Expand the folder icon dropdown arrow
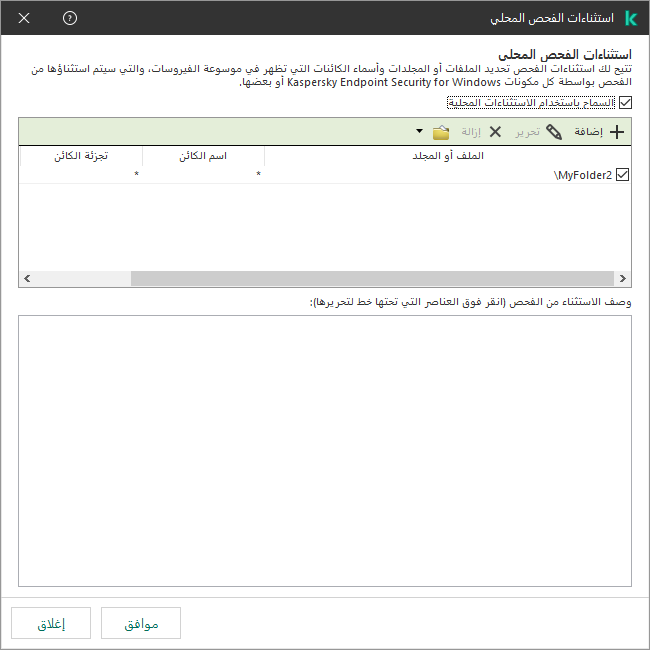 (x=420, y=131)
